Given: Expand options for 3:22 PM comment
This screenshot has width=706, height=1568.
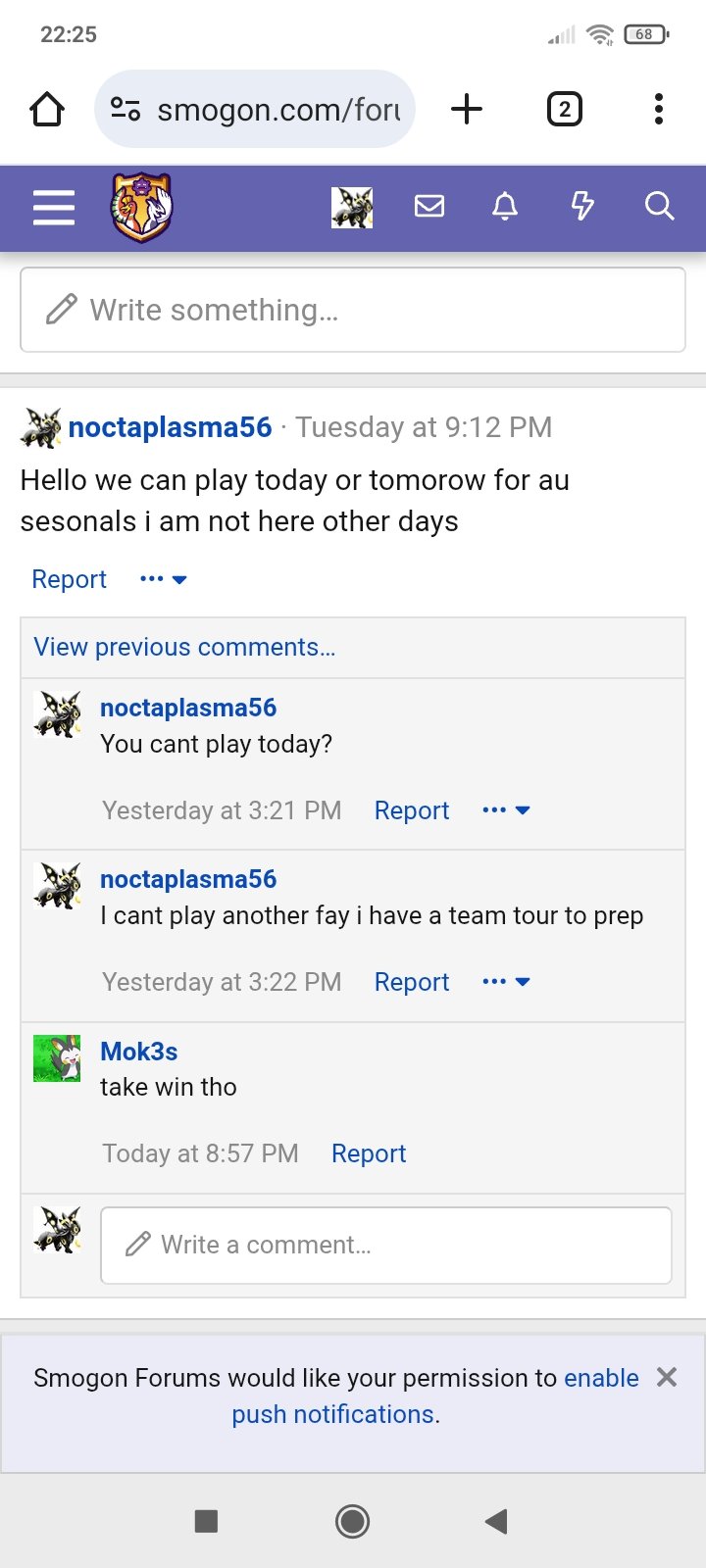Looking at the screenshot, I should pyautogui.click(x=506, y=982).
